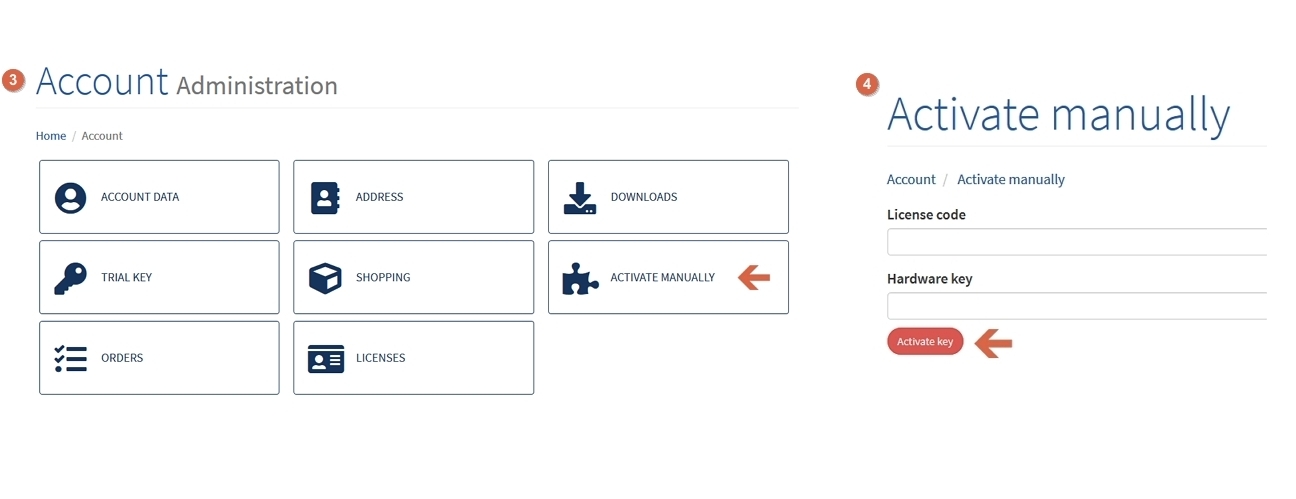Image resolution: width=1296 pixels, height=499 pixels.
Task: Open the DOWNLOADS tile
Action: tap(668, 197)
